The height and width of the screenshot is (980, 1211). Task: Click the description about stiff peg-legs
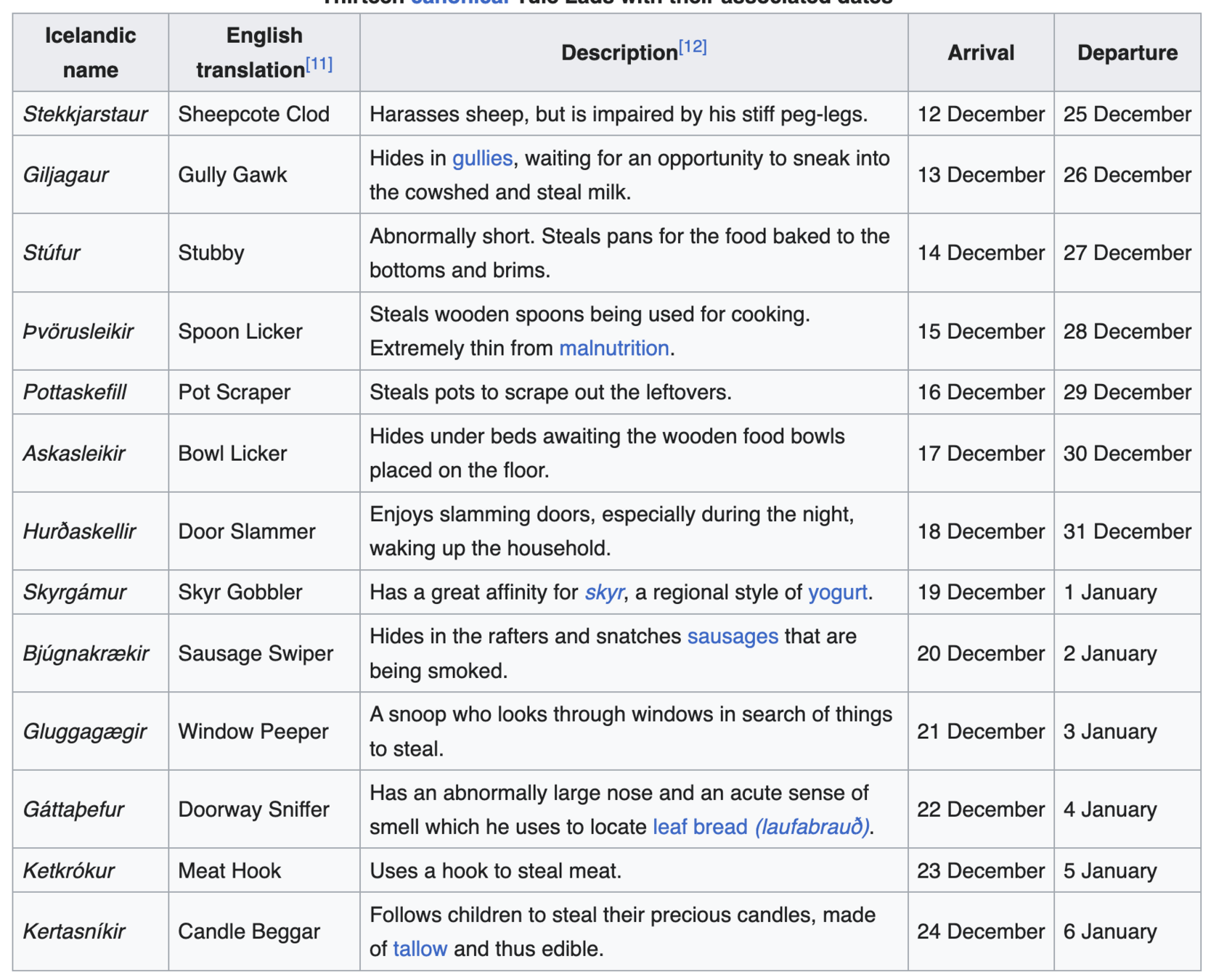[619, 114]
